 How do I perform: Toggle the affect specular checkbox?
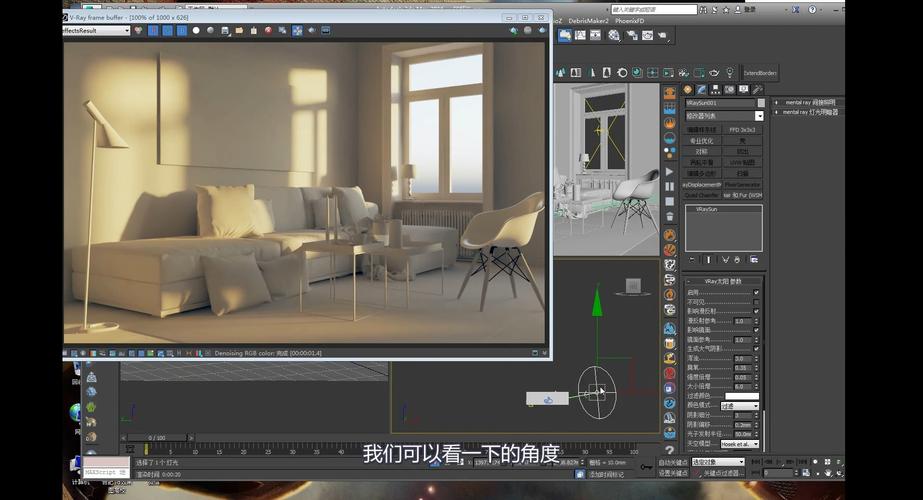(756, 330)
